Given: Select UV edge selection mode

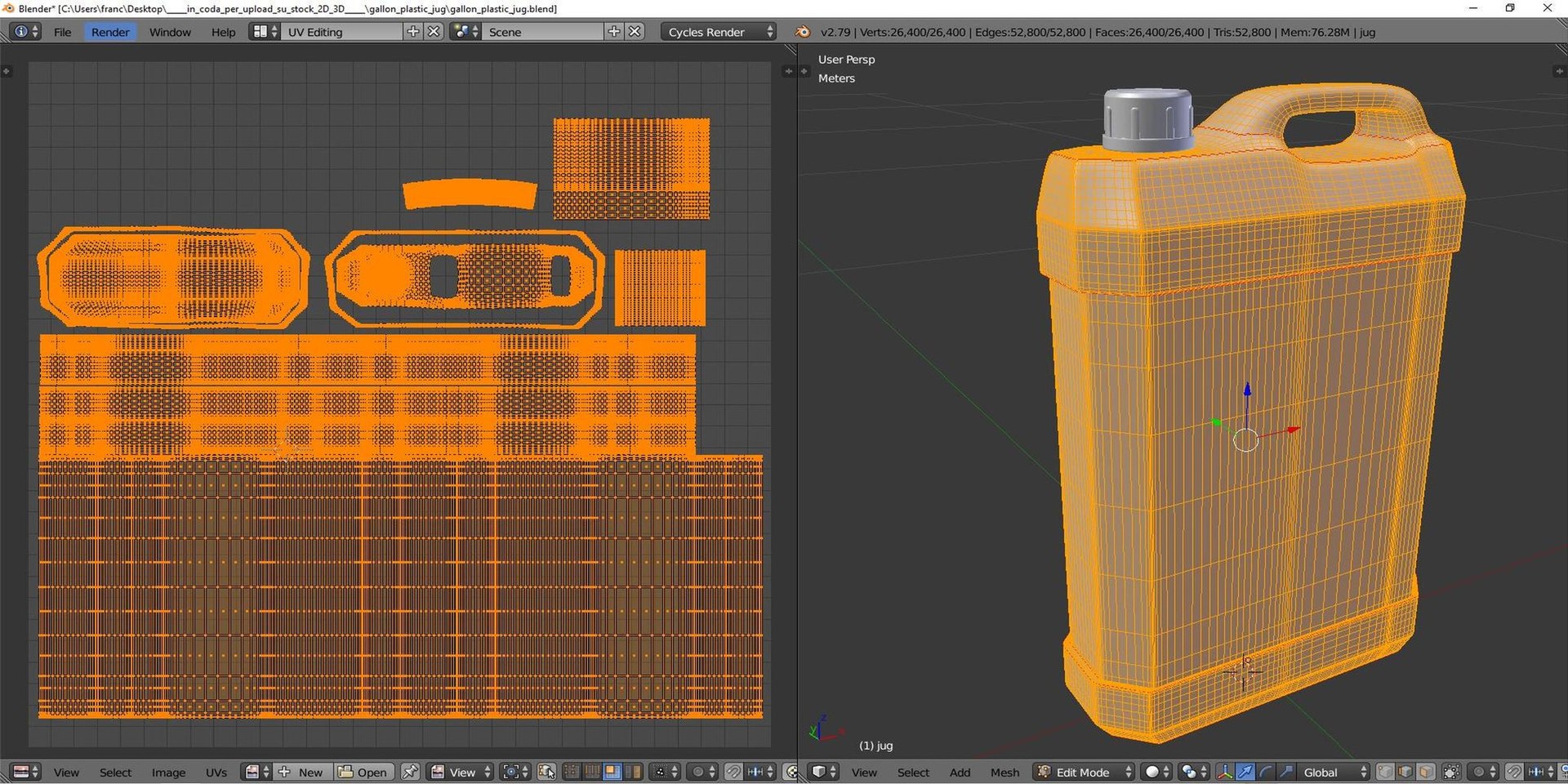Looking at the screenshot, I should coord(592,772).
